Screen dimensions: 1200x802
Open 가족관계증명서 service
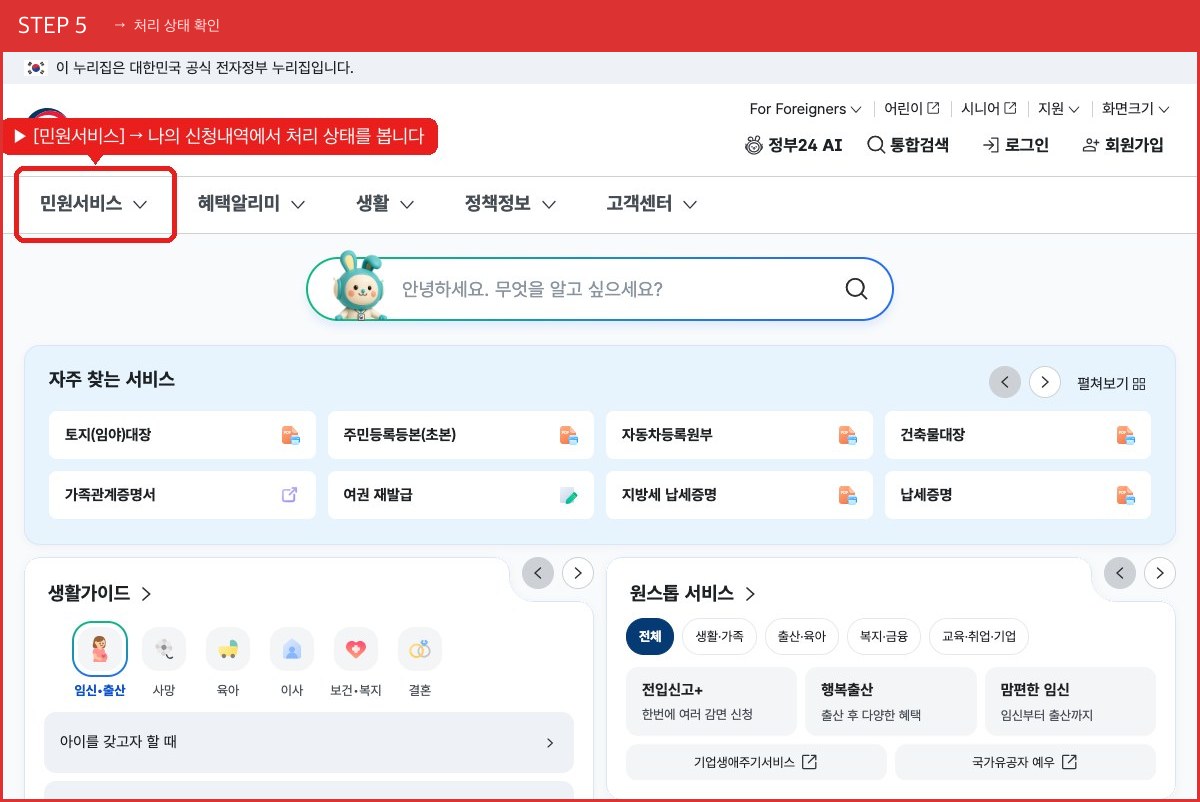182,494
